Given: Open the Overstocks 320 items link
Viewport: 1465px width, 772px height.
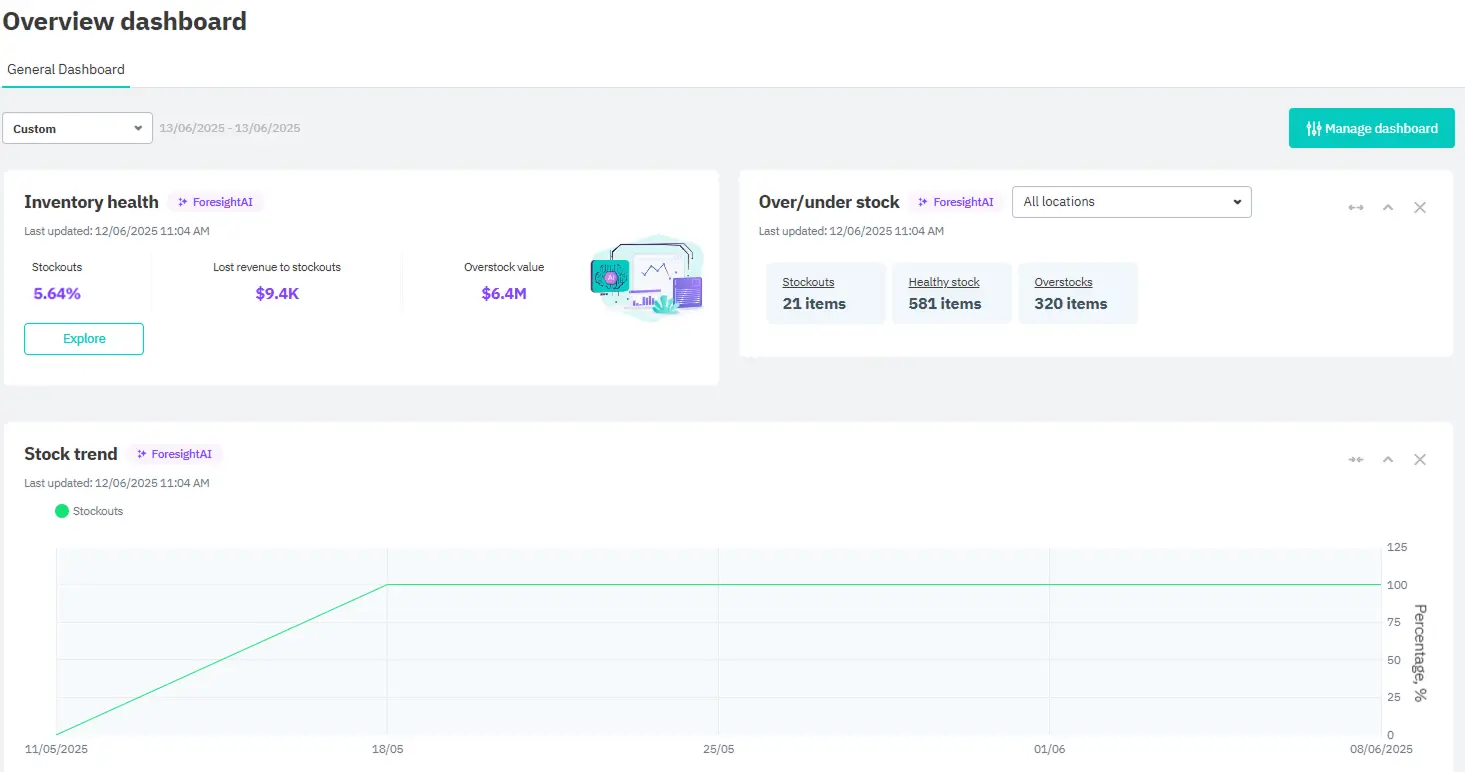Looking at the screenshot, I should pos(1063,282).
